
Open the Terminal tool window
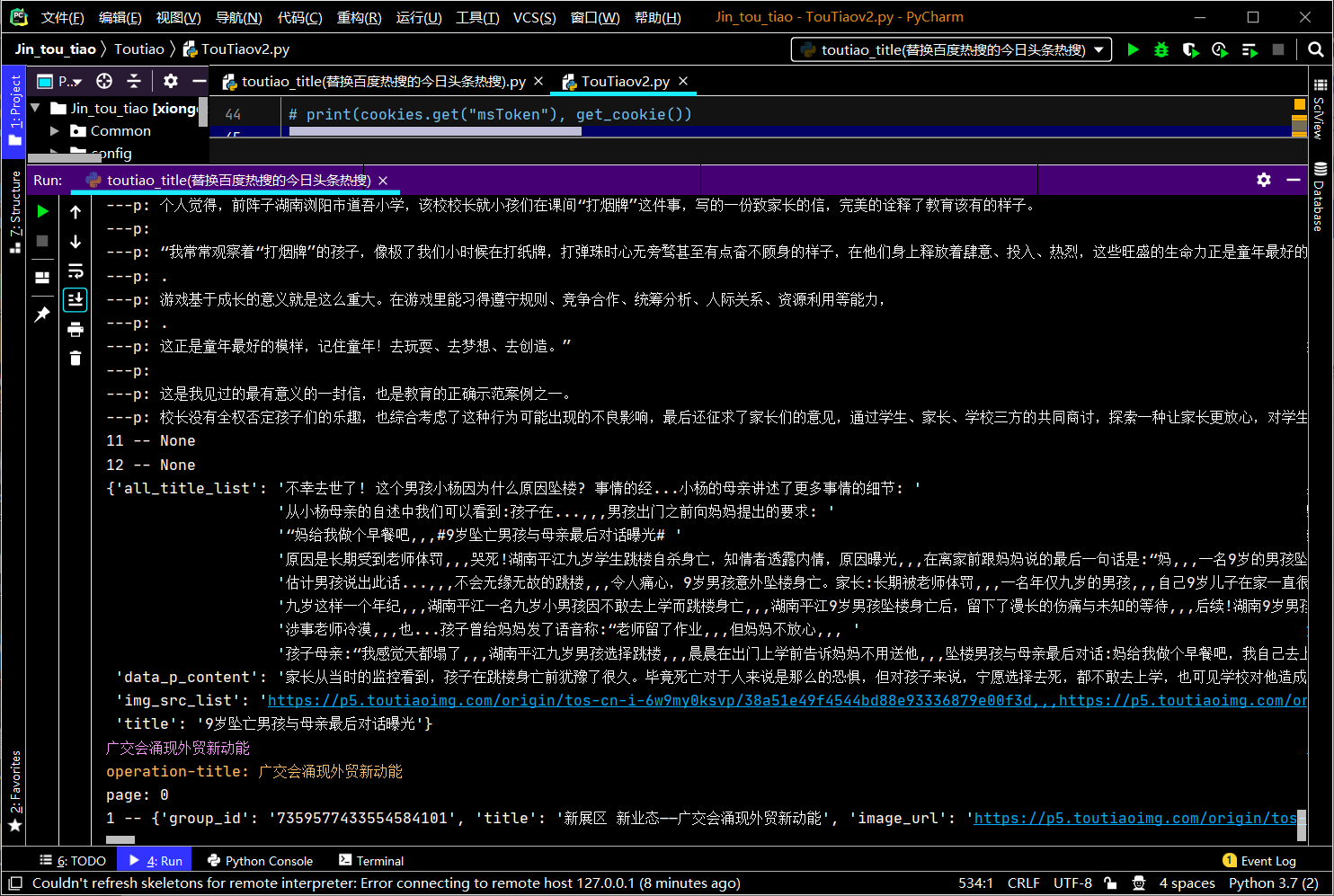point(371,860)
